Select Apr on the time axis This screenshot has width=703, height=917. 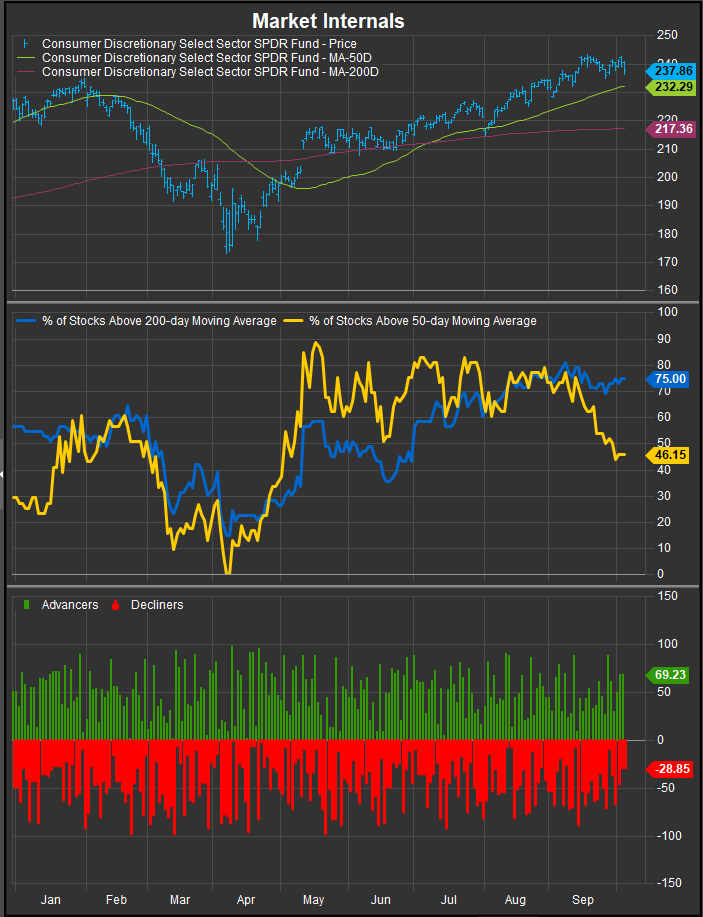click(247, 898)
